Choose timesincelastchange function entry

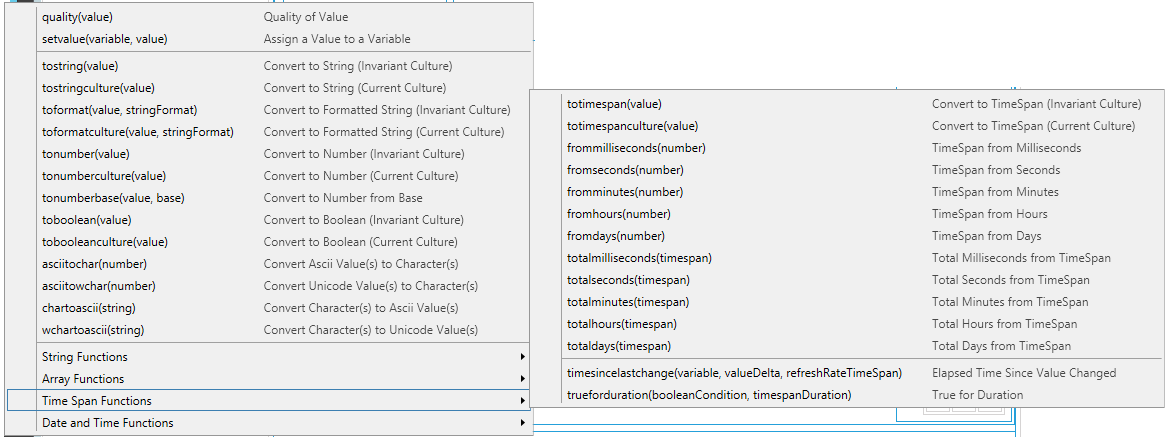point(734,373)
